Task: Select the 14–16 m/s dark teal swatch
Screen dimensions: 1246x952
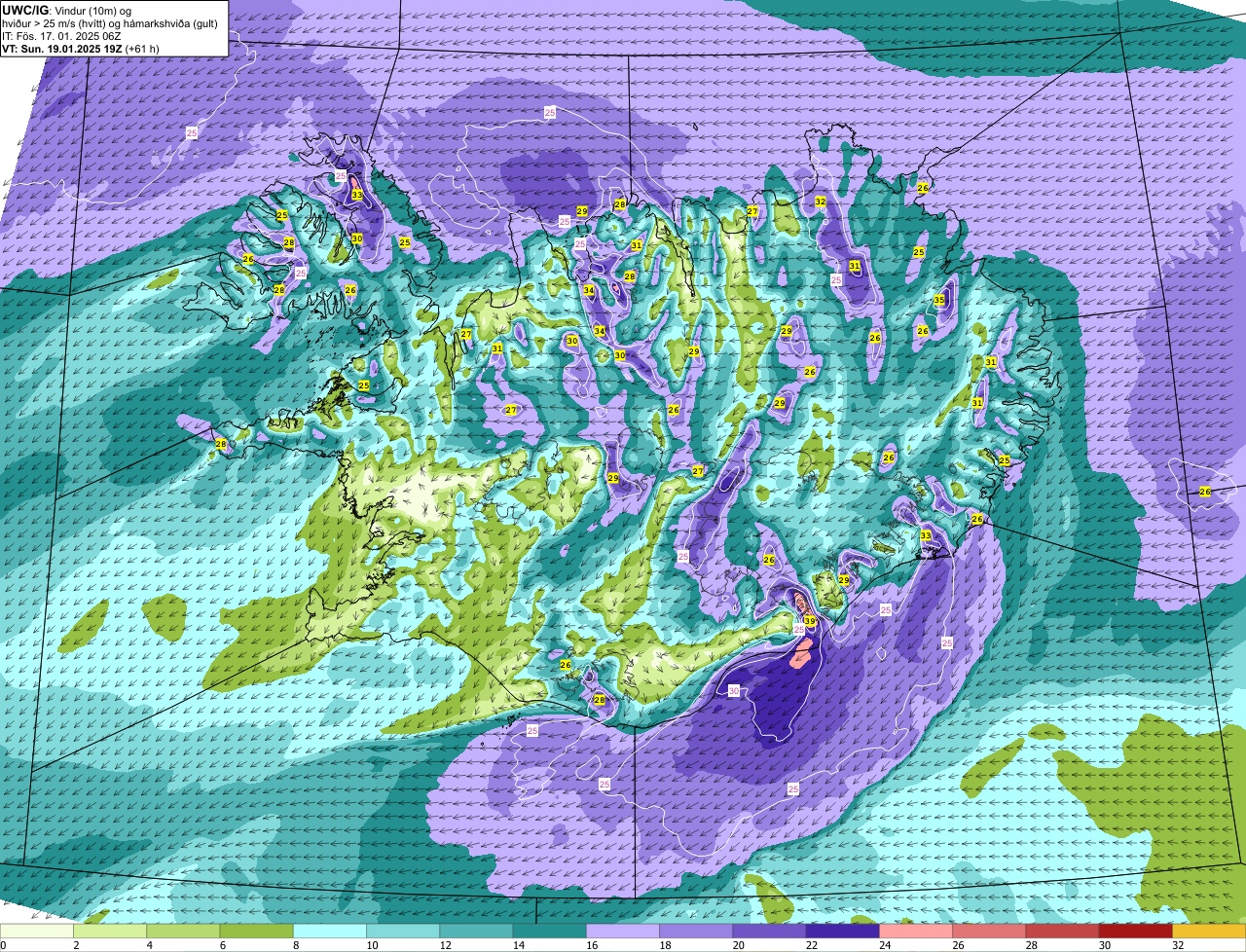Action: 550,932
